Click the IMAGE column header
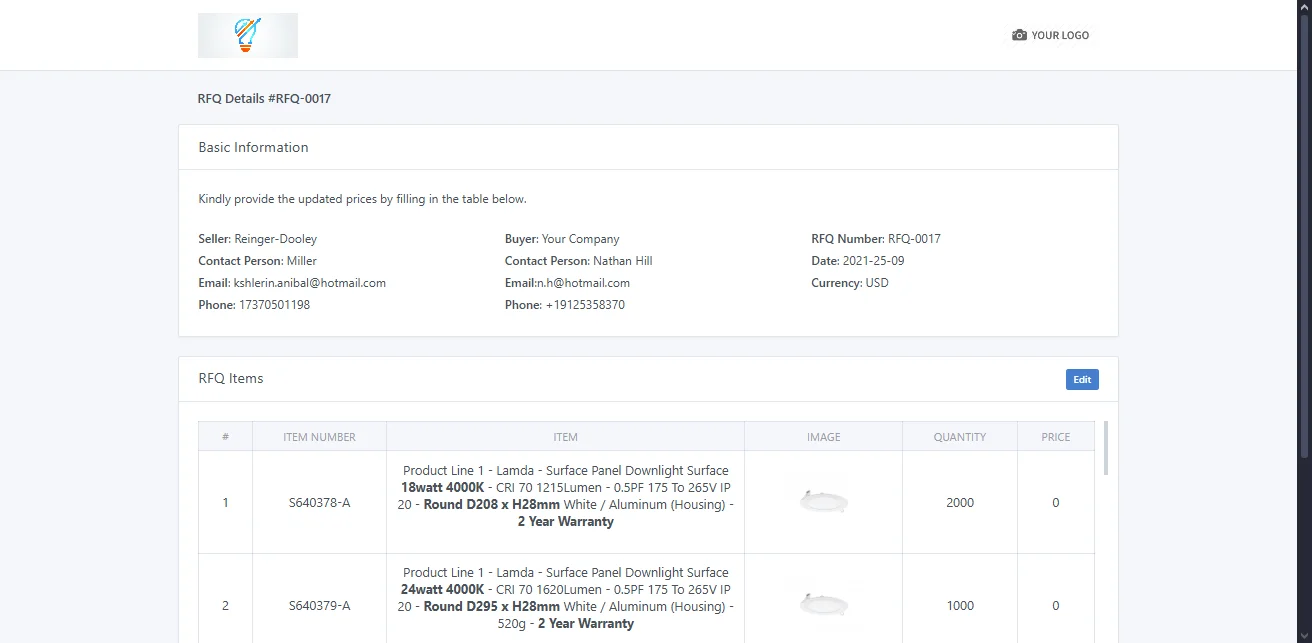The width and height of the screenshot is (1312, 643). tap(823, 436)
